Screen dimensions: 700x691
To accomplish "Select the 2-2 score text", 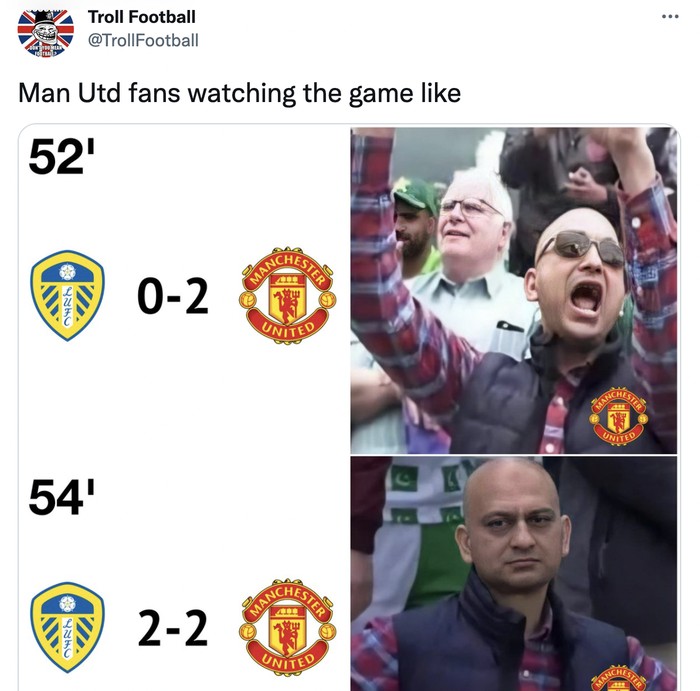I will [173, 628].
